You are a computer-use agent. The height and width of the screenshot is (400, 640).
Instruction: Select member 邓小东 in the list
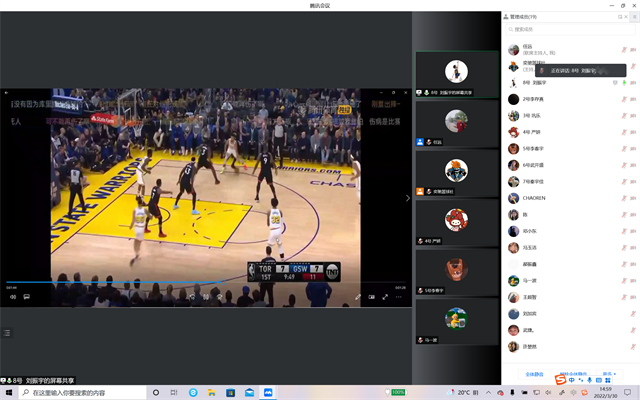[x=570, y=231]
